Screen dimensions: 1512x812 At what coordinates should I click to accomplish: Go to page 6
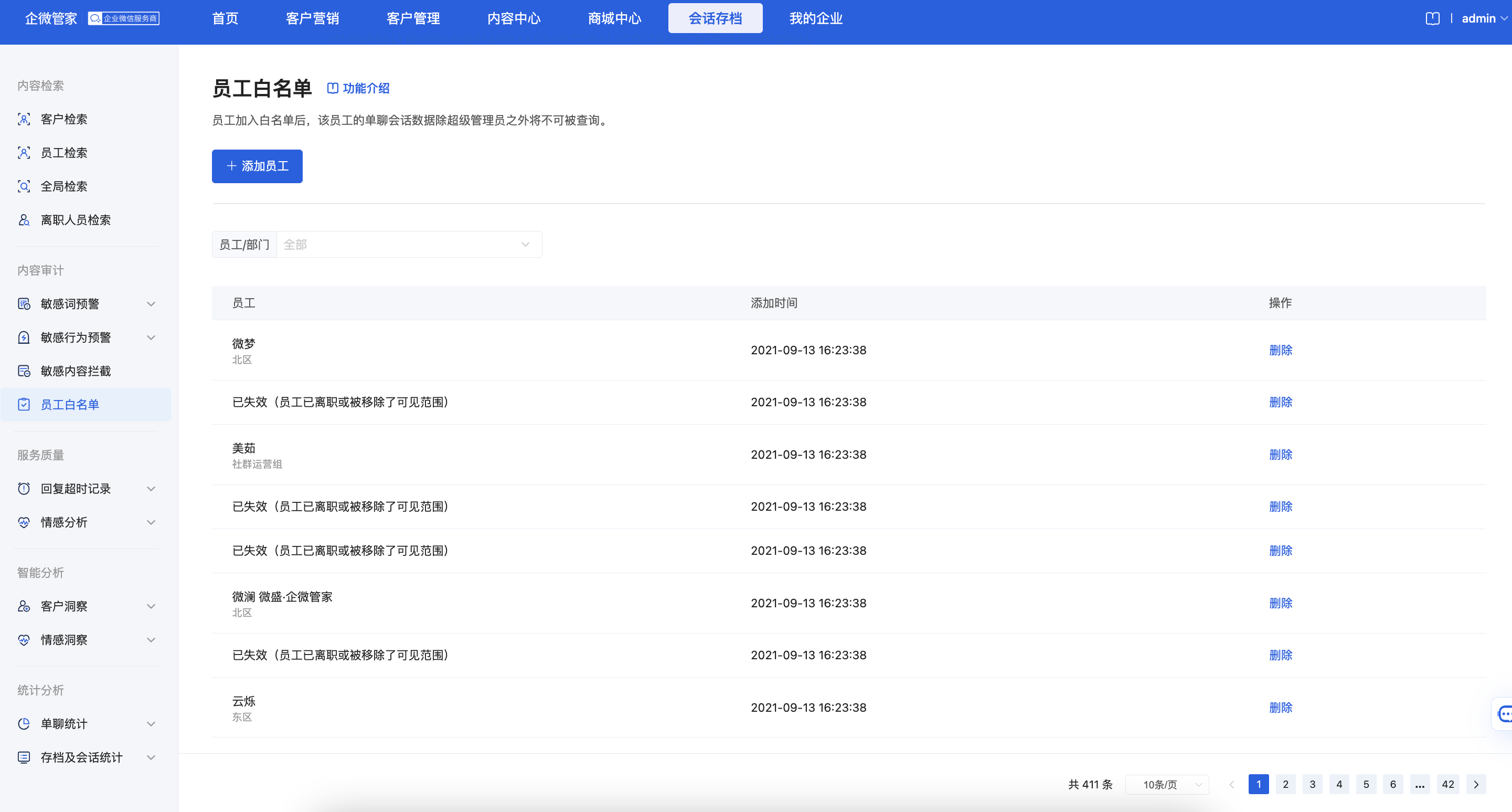coord(1393,784)
